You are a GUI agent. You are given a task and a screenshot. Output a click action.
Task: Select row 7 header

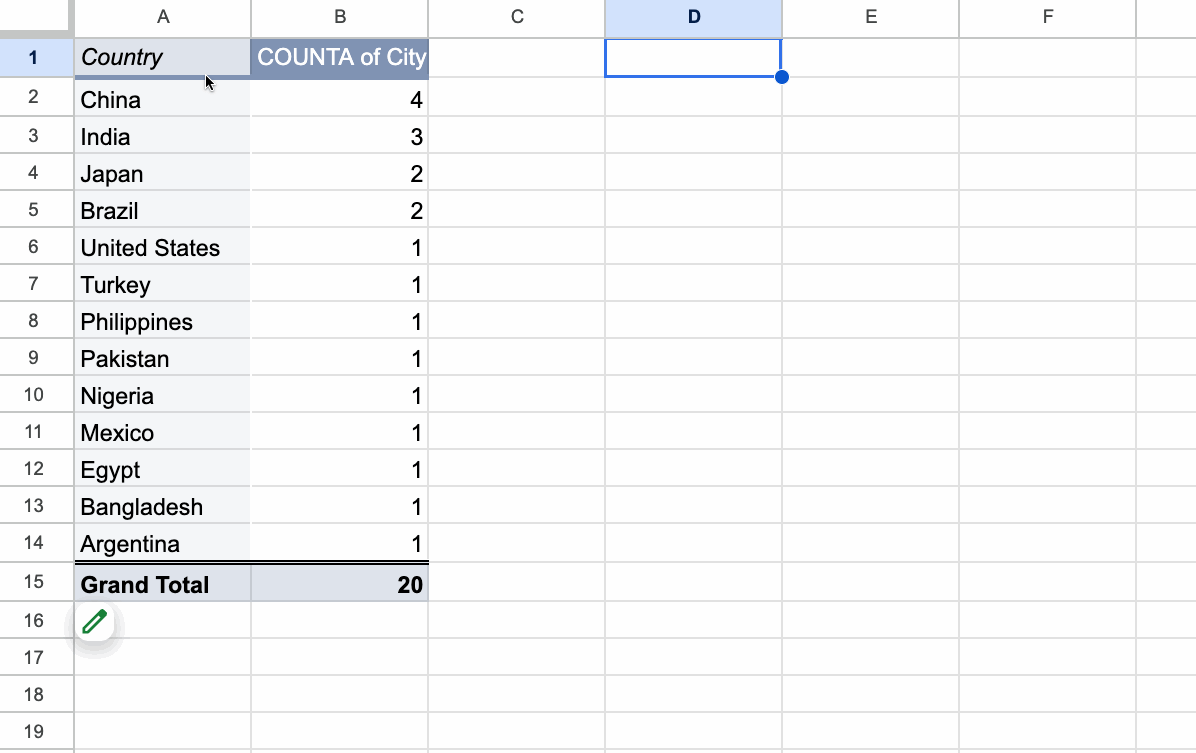point(34,284)
